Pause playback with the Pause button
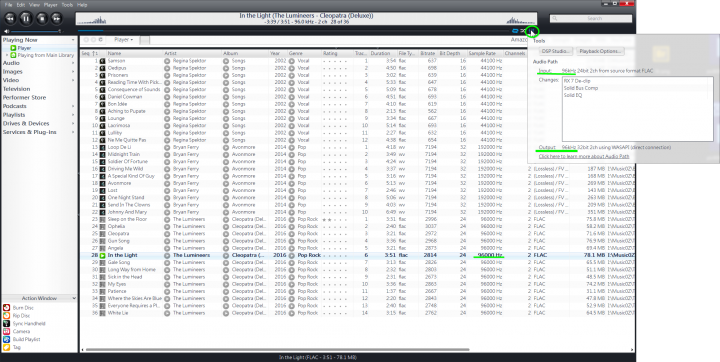This screenshot has height=362, width=720. point(26,18)
